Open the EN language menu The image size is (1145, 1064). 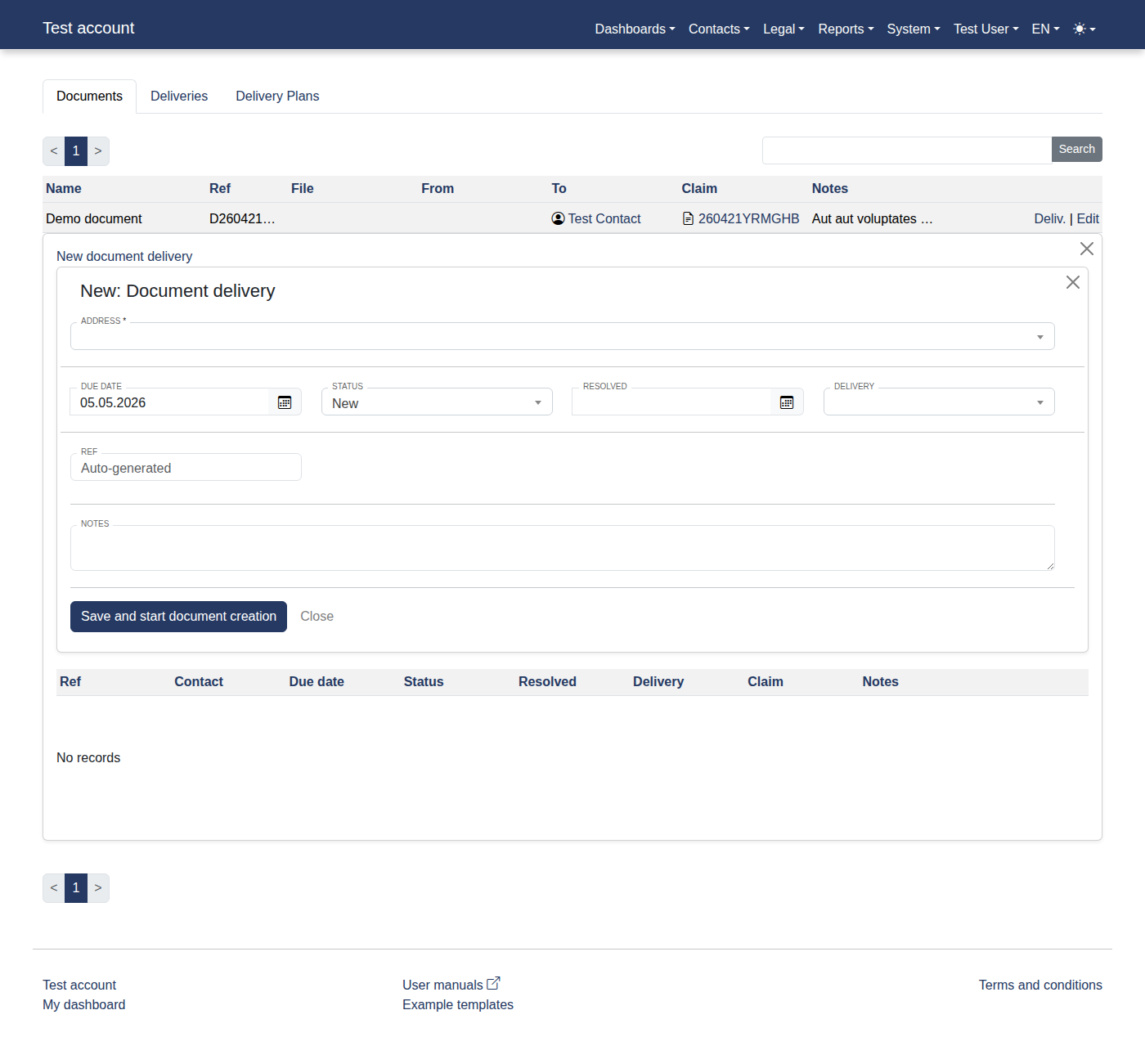pos(1044,29)
